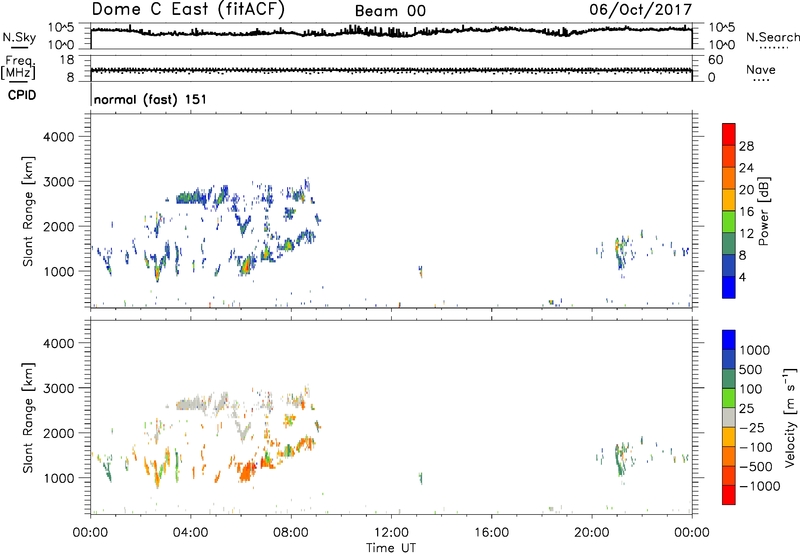
Task: Click the 'Dome C East (fitACF)' plot title
Action: pyautogui.click(x=188, y=9)
